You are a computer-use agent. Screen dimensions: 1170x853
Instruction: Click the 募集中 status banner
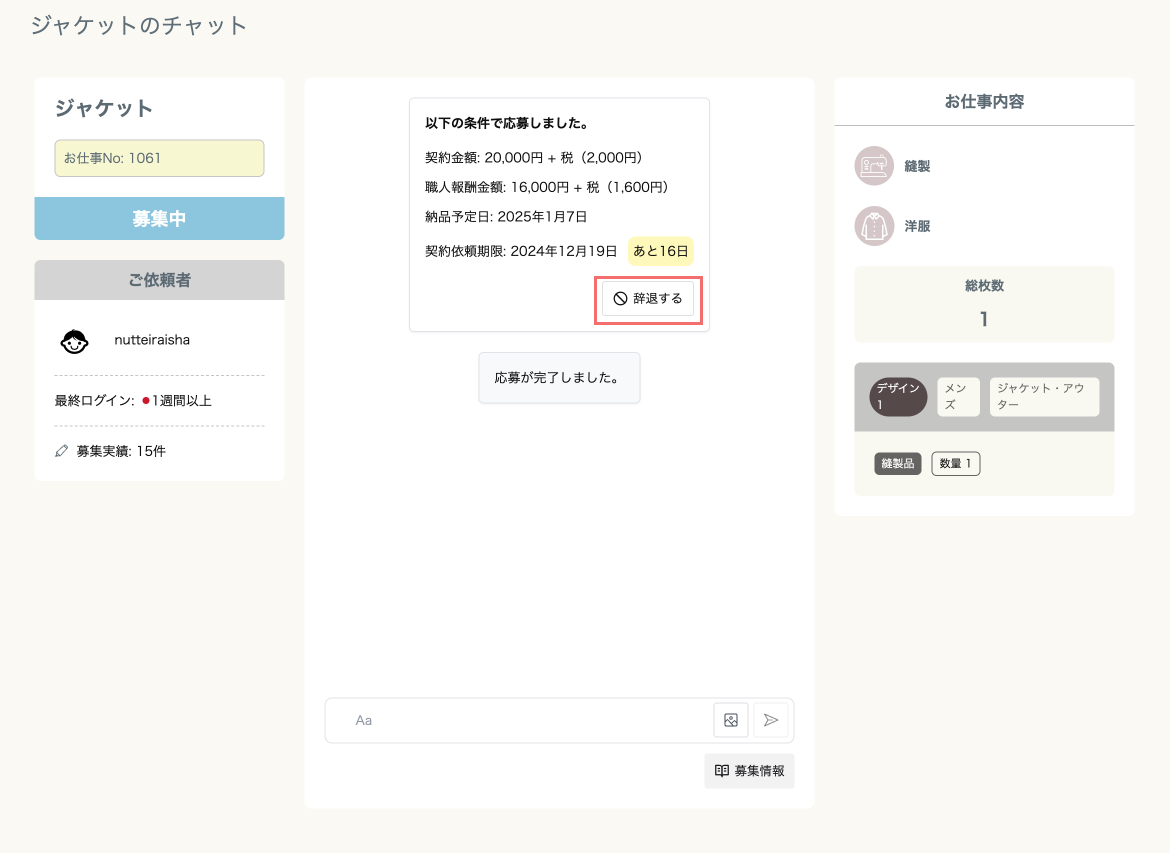tap(160, 219)
